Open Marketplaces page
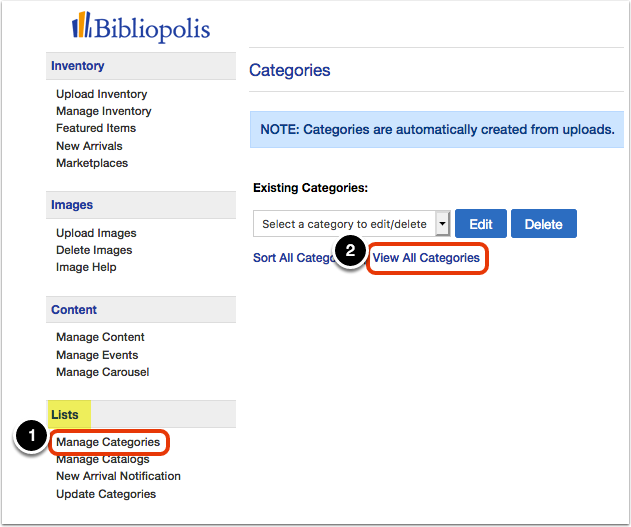This screenshot has height=527, width=631. [x=92, y=163]
